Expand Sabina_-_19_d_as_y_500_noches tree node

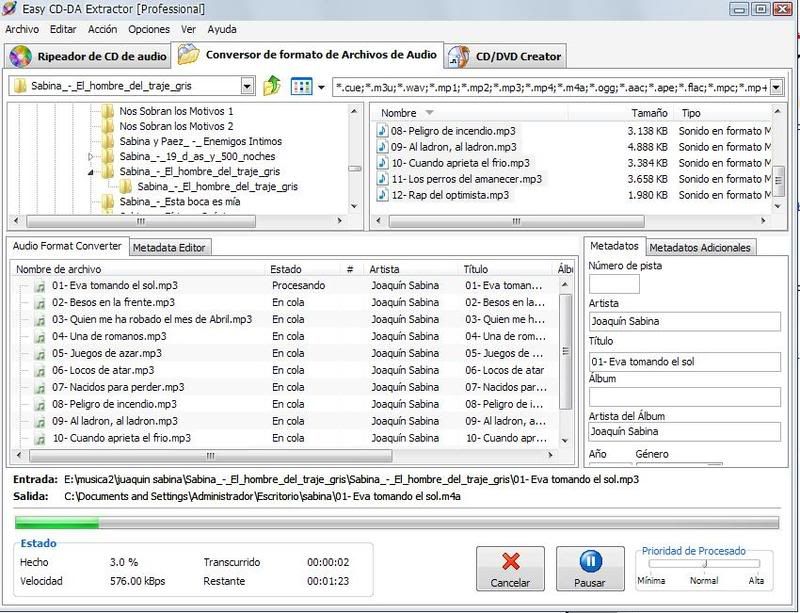[91, 157]
